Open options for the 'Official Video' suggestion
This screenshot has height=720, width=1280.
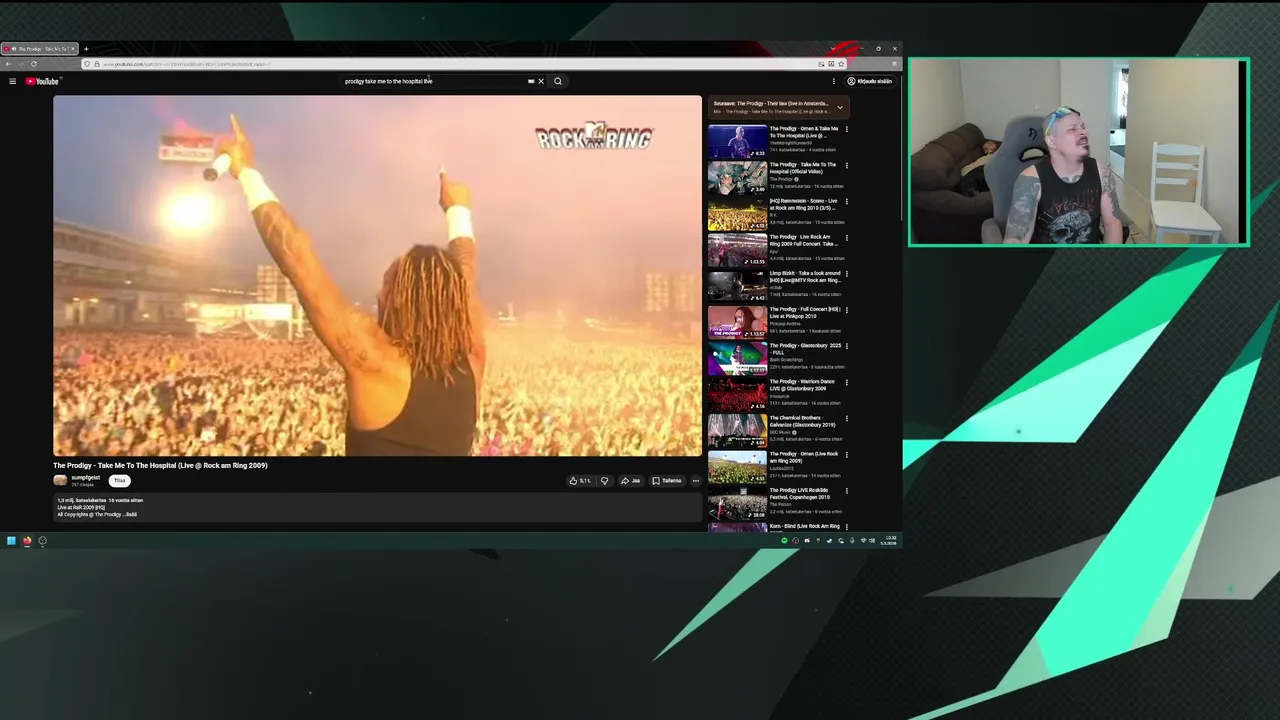coord(847,165)
